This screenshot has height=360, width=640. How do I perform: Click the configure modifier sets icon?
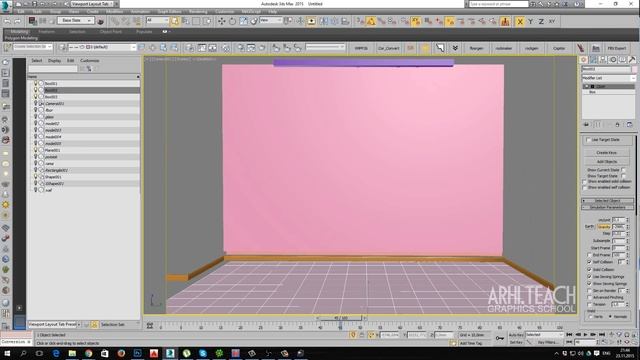tap(629, 124)
